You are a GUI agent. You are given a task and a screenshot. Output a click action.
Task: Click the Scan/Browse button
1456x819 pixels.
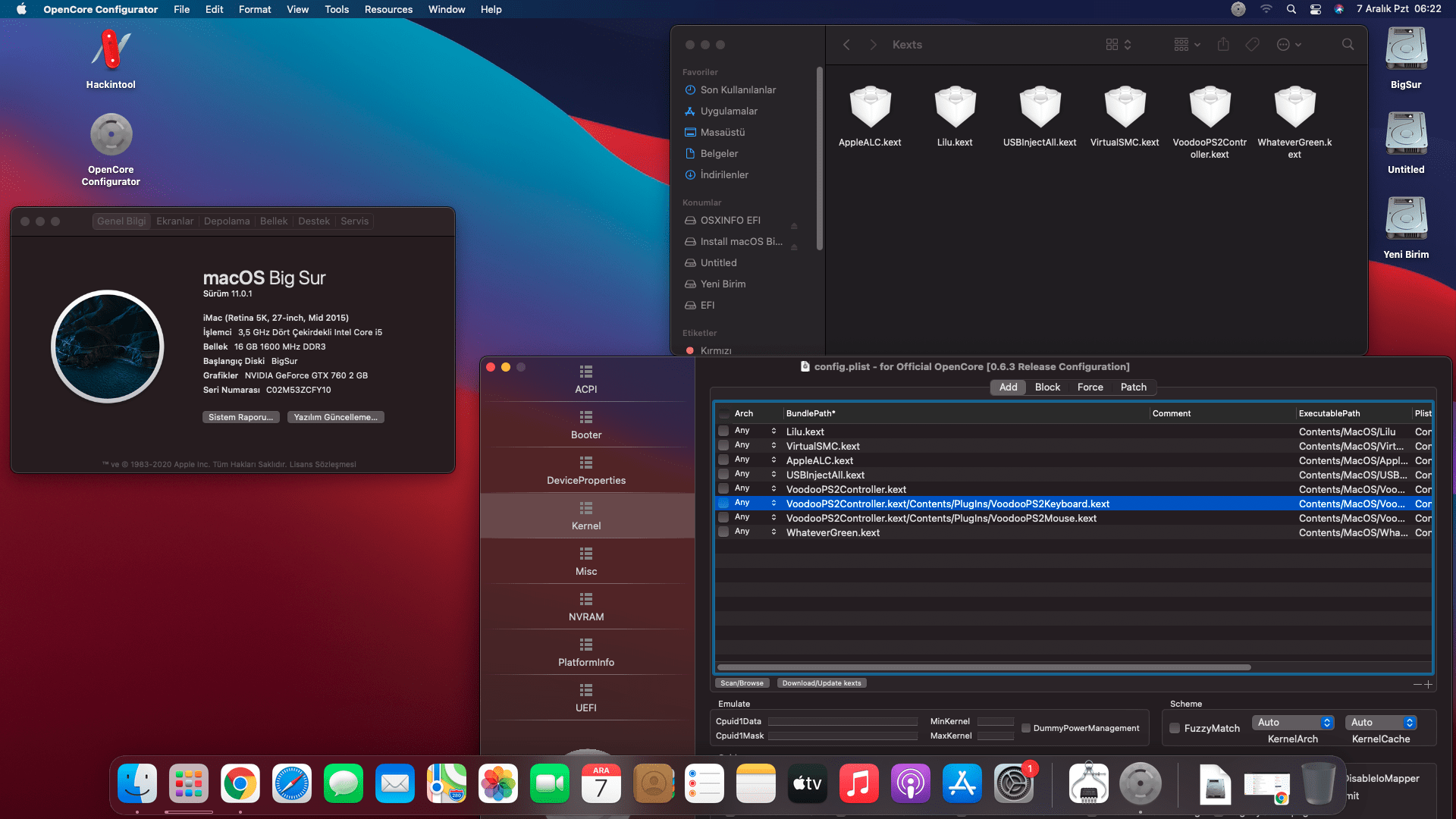point(742,683)
